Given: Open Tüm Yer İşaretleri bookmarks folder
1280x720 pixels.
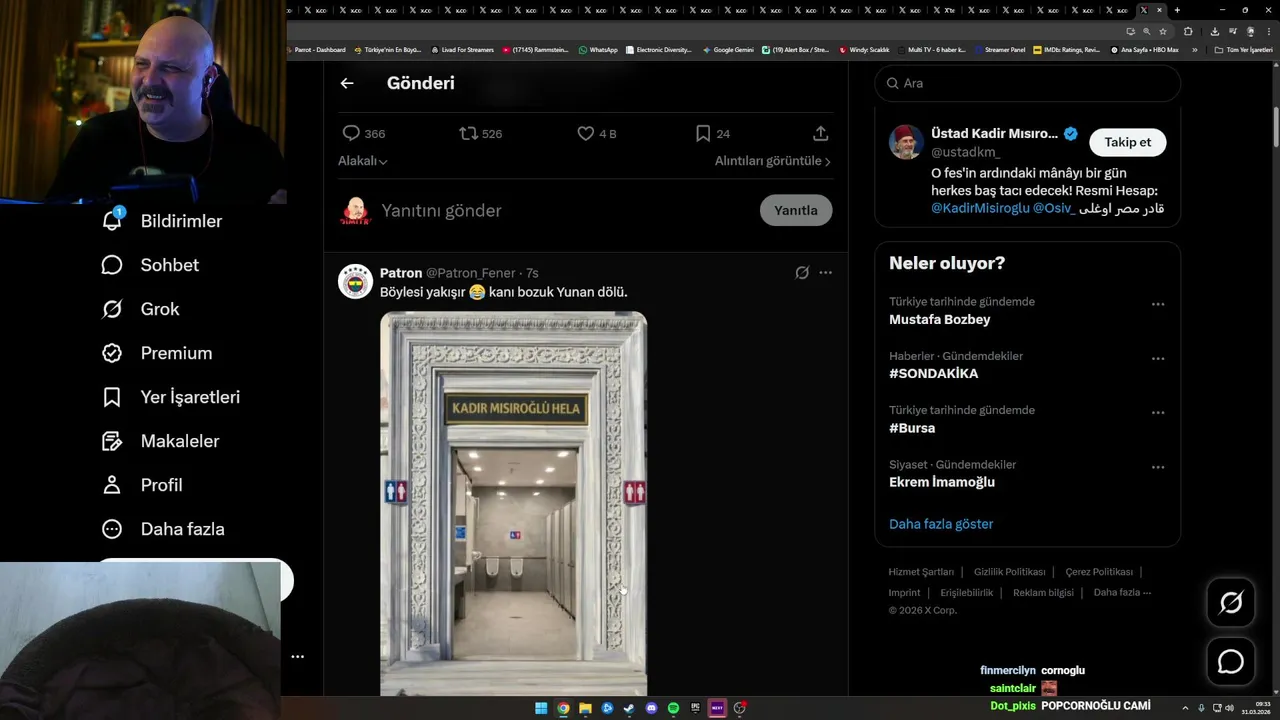Looking at the screenshot, I should (1243, 50).
